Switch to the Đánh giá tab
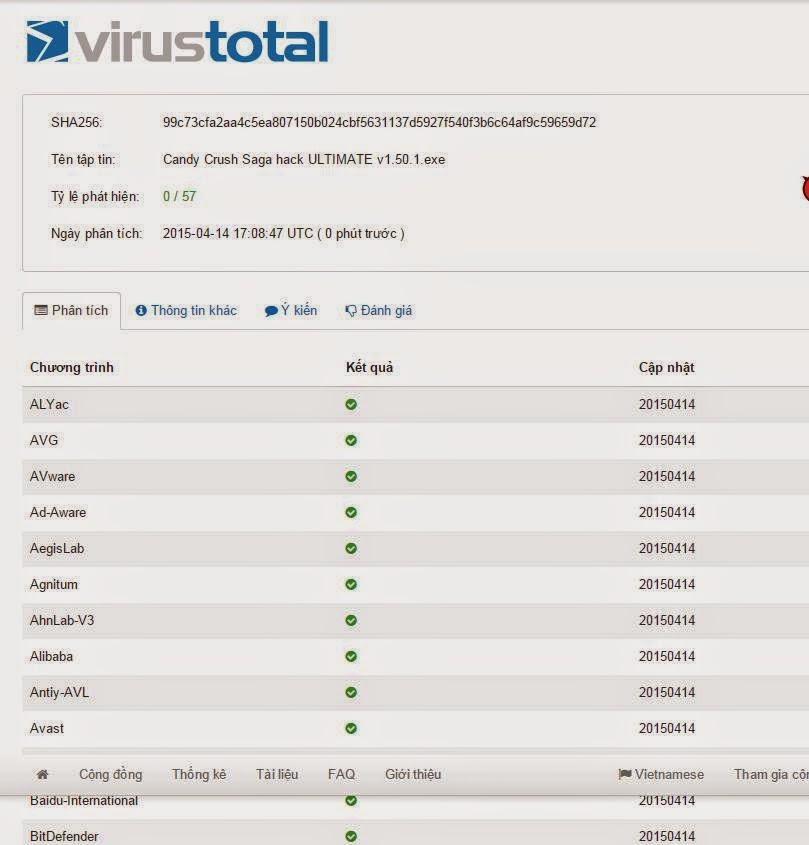 pyautogui.click(x=378, y=310)
